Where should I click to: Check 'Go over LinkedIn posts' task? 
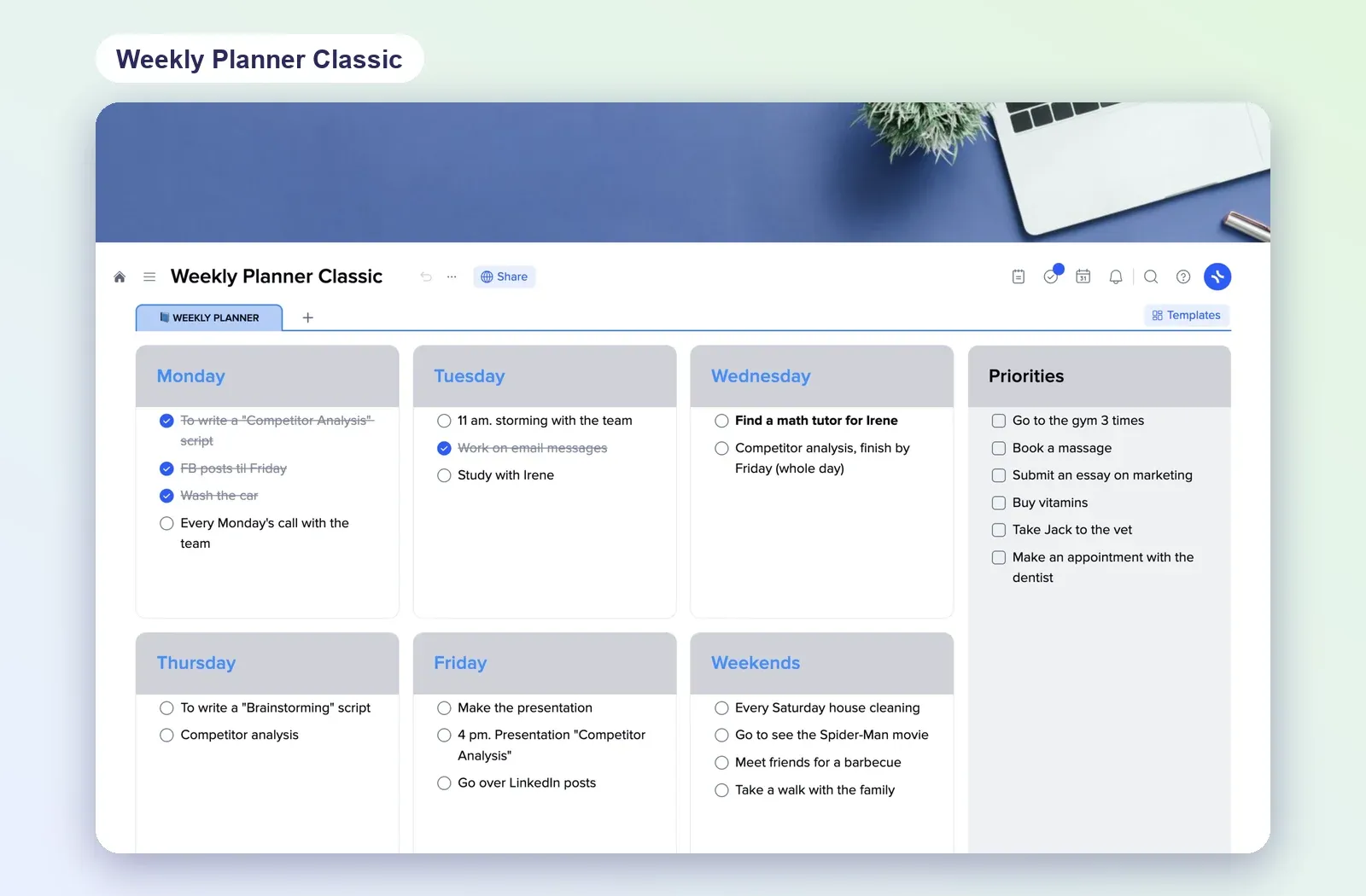(x=444, y=783)
